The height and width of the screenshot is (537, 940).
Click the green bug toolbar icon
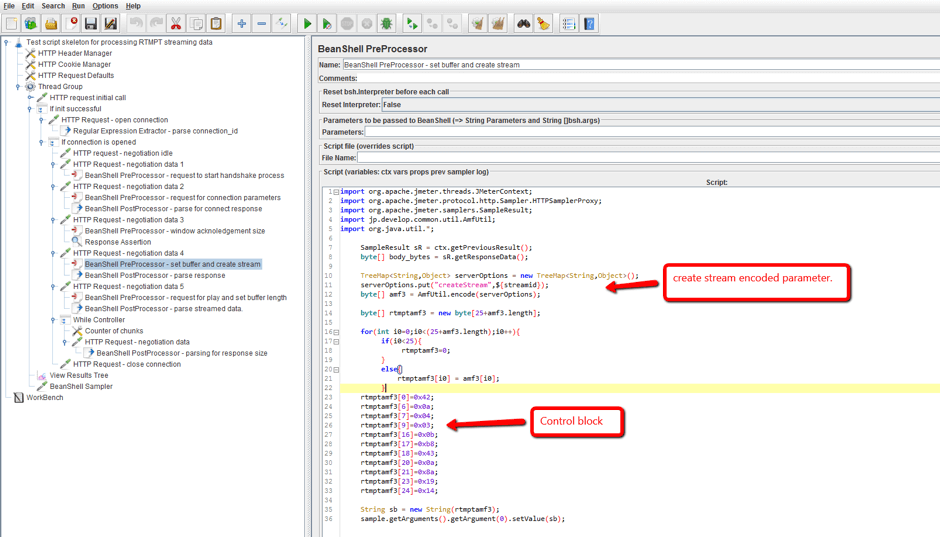pos(387,24)
